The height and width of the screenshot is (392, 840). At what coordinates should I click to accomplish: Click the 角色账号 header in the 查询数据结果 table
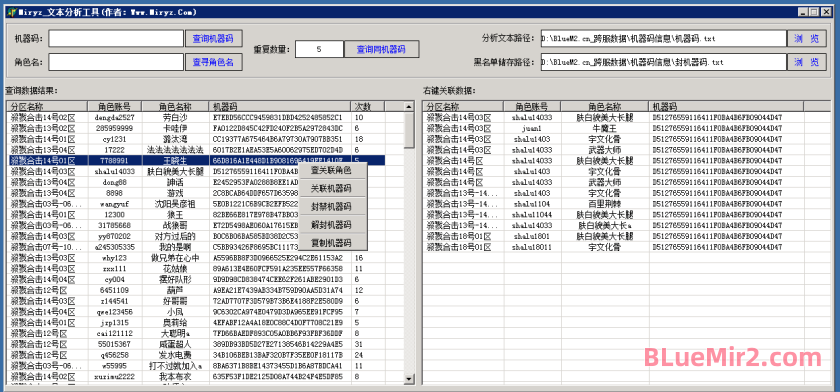click(x=115, y=106)
